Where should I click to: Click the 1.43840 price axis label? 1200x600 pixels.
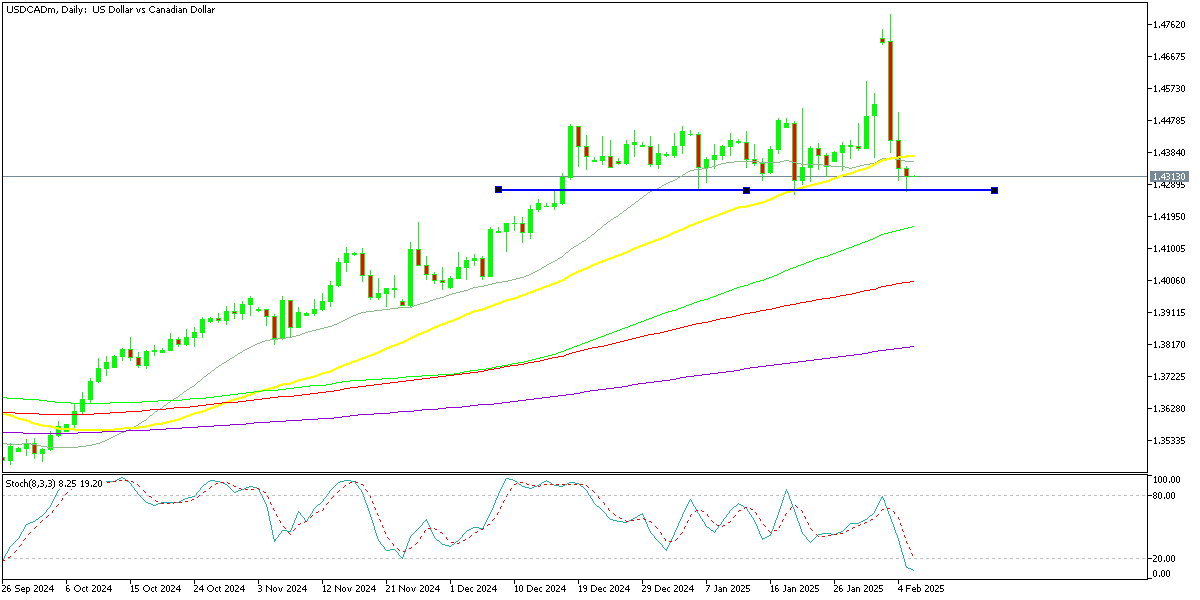(x=1168, y=152)
